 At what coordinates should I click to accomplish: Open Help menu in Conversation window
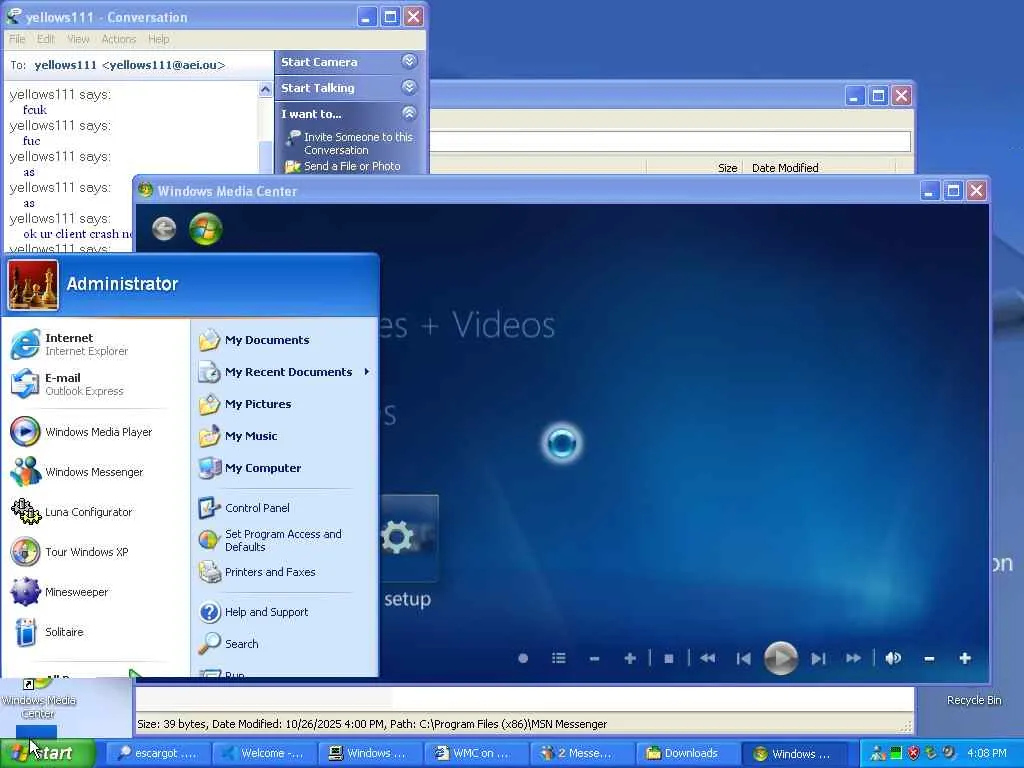click(158, 39)
